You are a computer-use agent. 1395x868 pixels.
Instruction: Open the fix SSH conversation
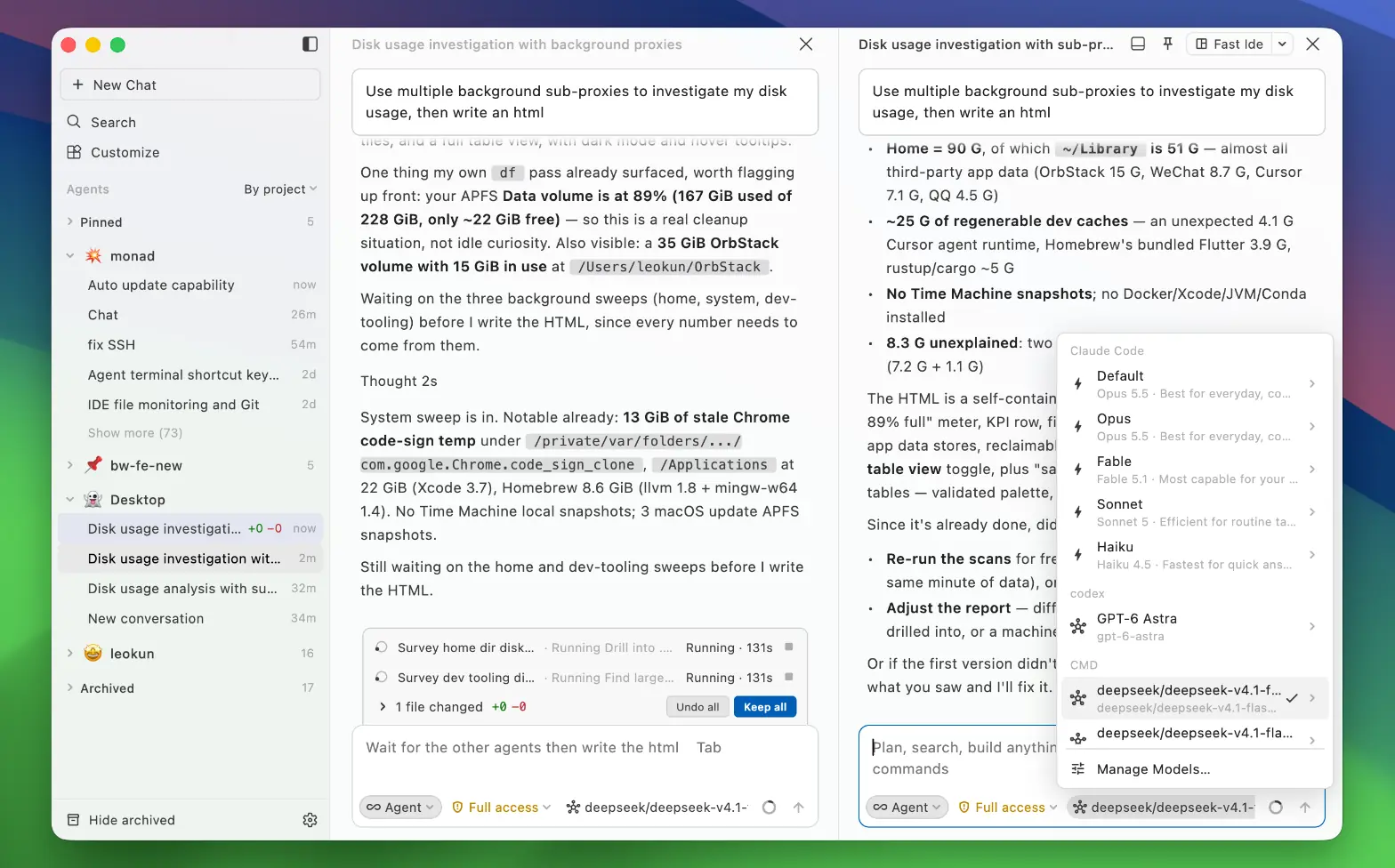pyautogui.click(x=190, y=344)
